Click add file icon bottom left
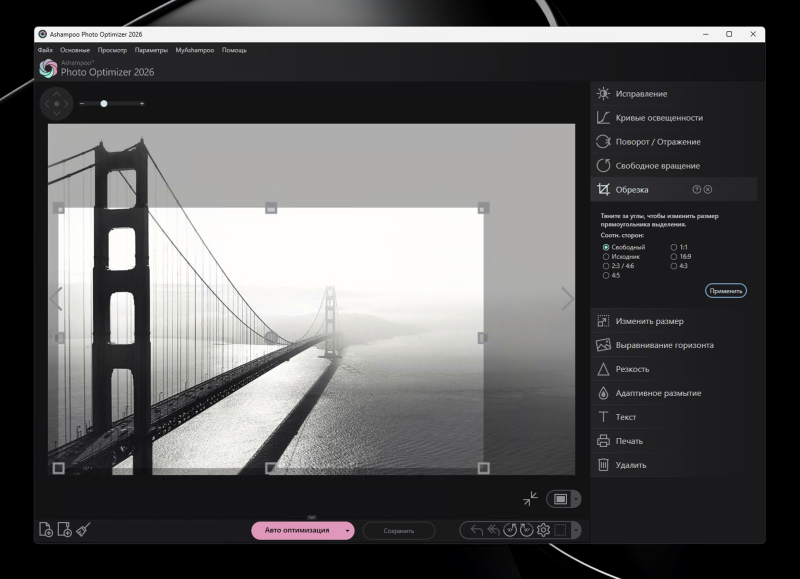 [46, 530]
